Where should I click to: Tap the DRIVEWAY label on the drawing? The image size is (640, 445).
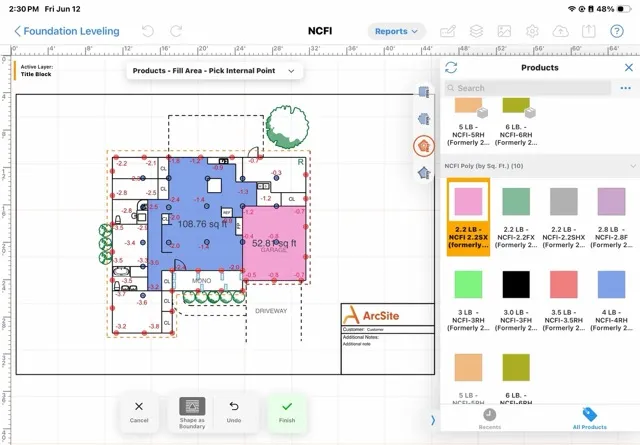pyautogui.click(x=271, y=311)
